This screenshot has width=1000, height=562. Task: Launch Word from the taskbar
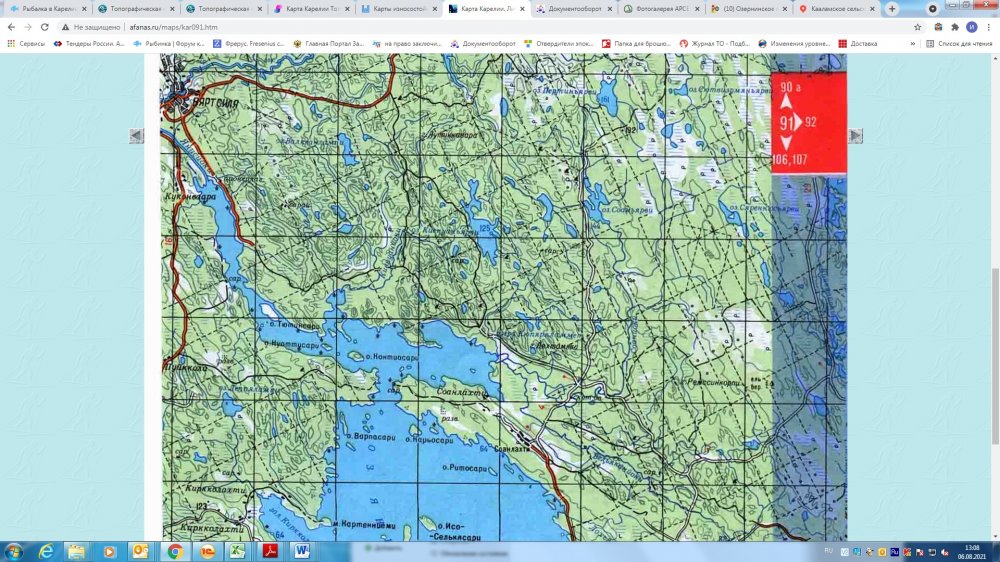301,551
